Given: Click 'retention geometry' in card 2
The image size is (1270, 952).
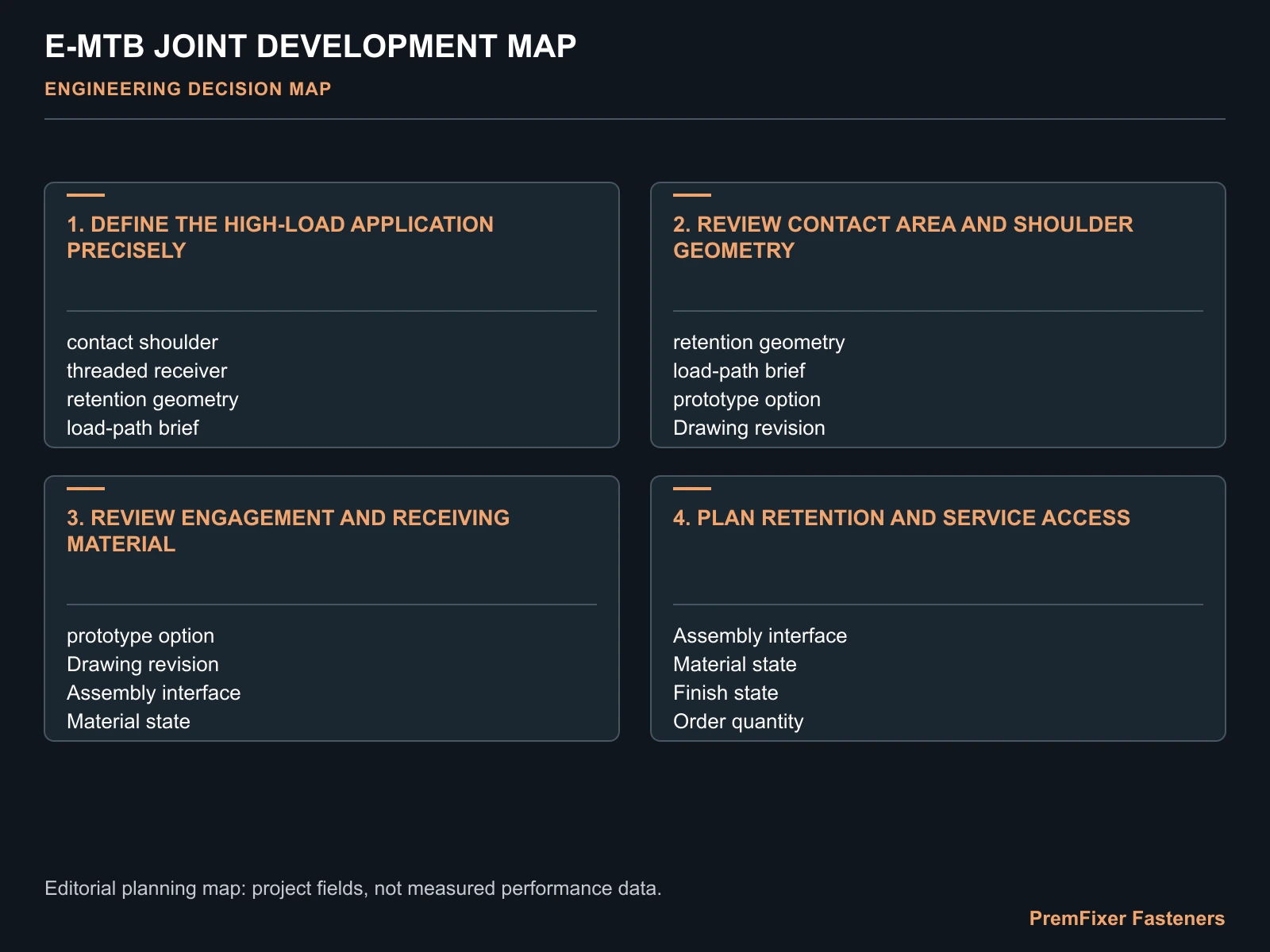Looking at the screenshot, I should [759, 342].
